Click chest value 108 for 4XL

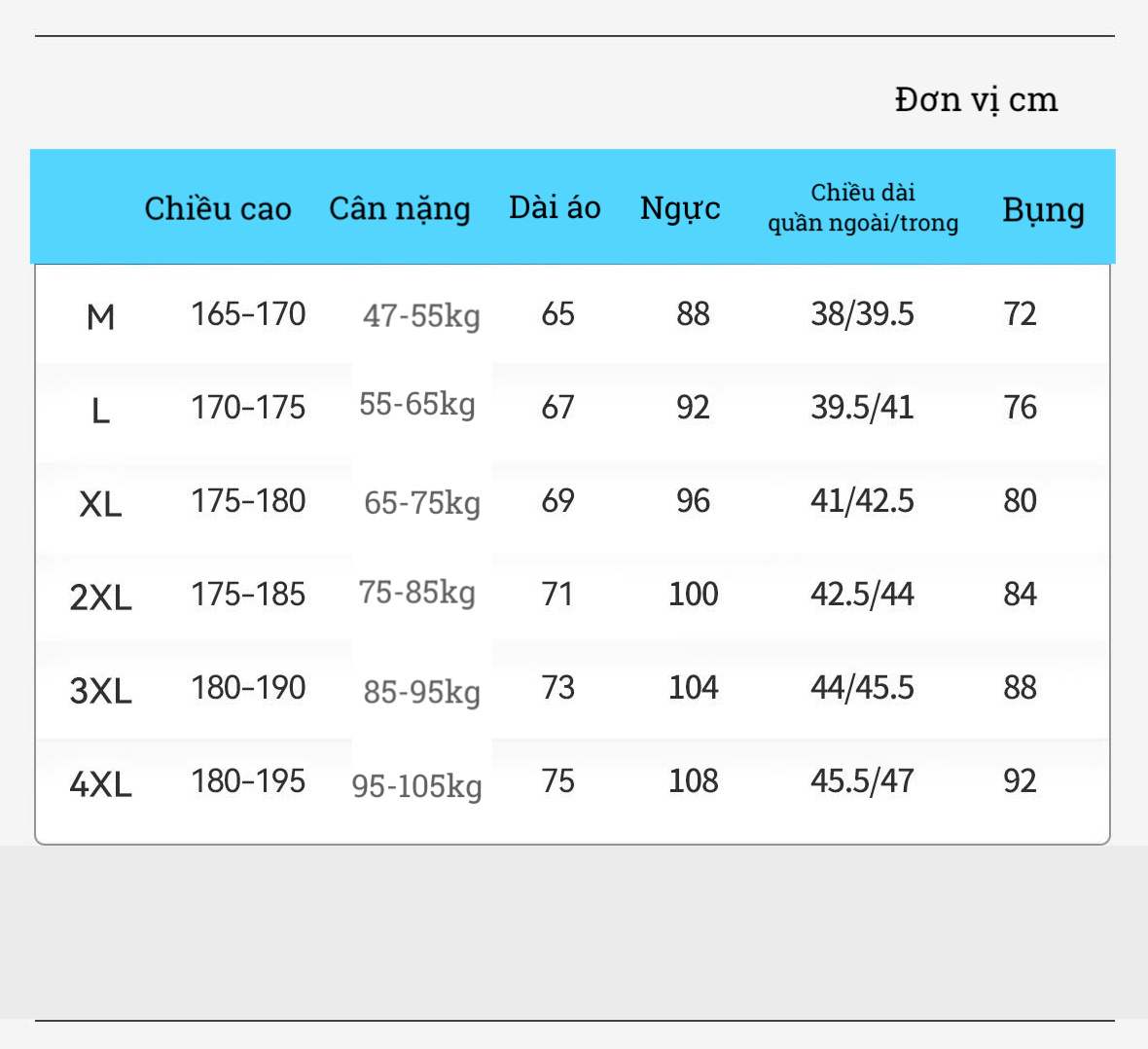click(x=693, y=780)
